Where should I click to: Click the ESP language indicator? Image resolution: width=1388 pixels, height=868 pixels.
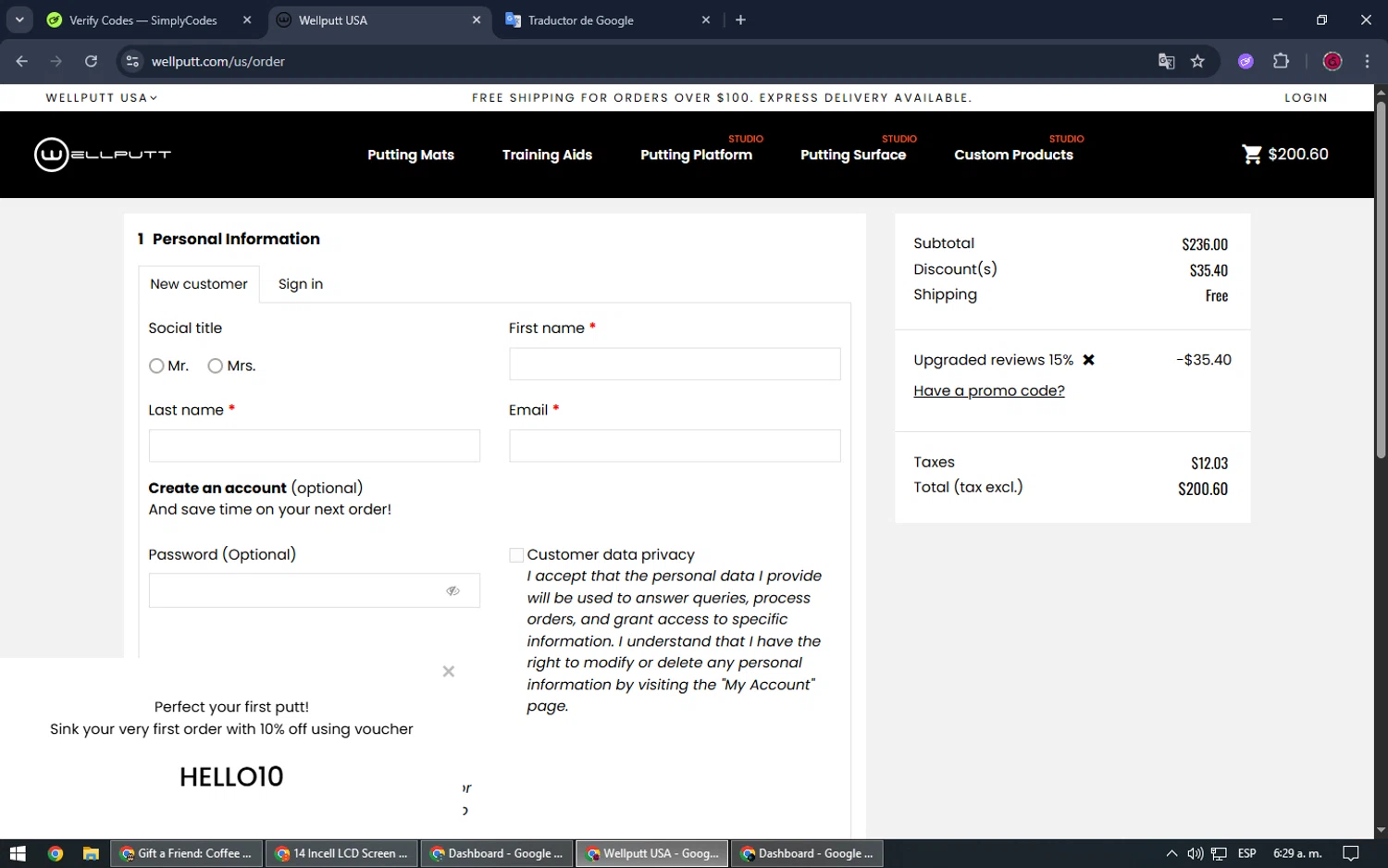click(x=1246, y=853)
